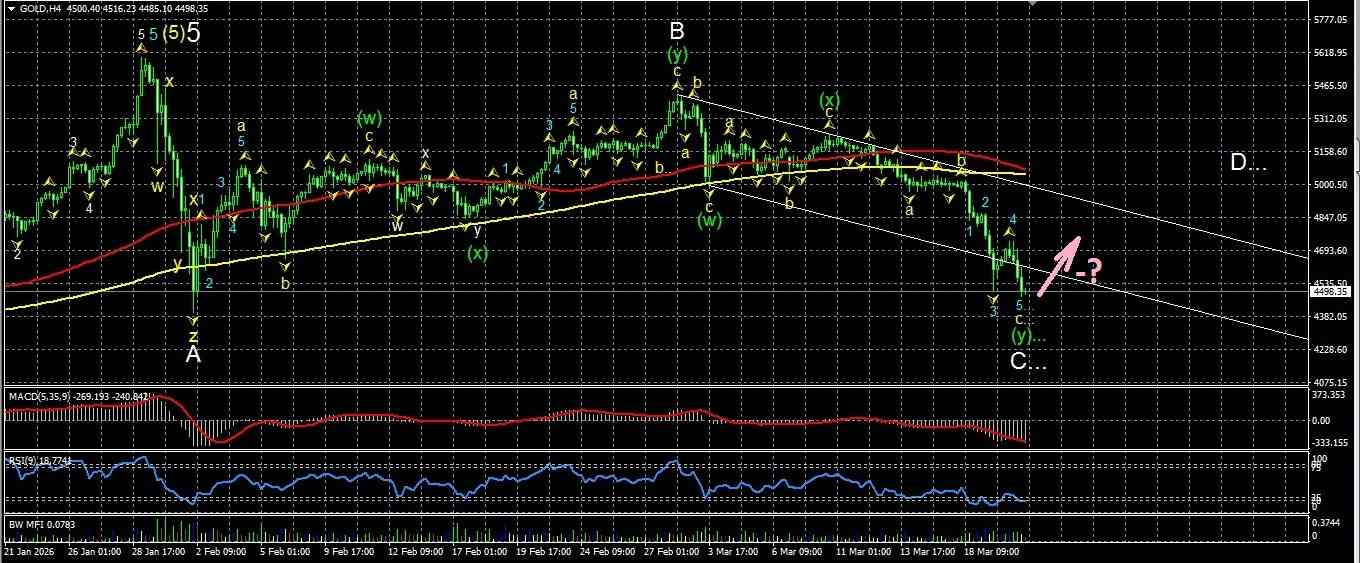Select the large white wave label B

coord(677,30)
